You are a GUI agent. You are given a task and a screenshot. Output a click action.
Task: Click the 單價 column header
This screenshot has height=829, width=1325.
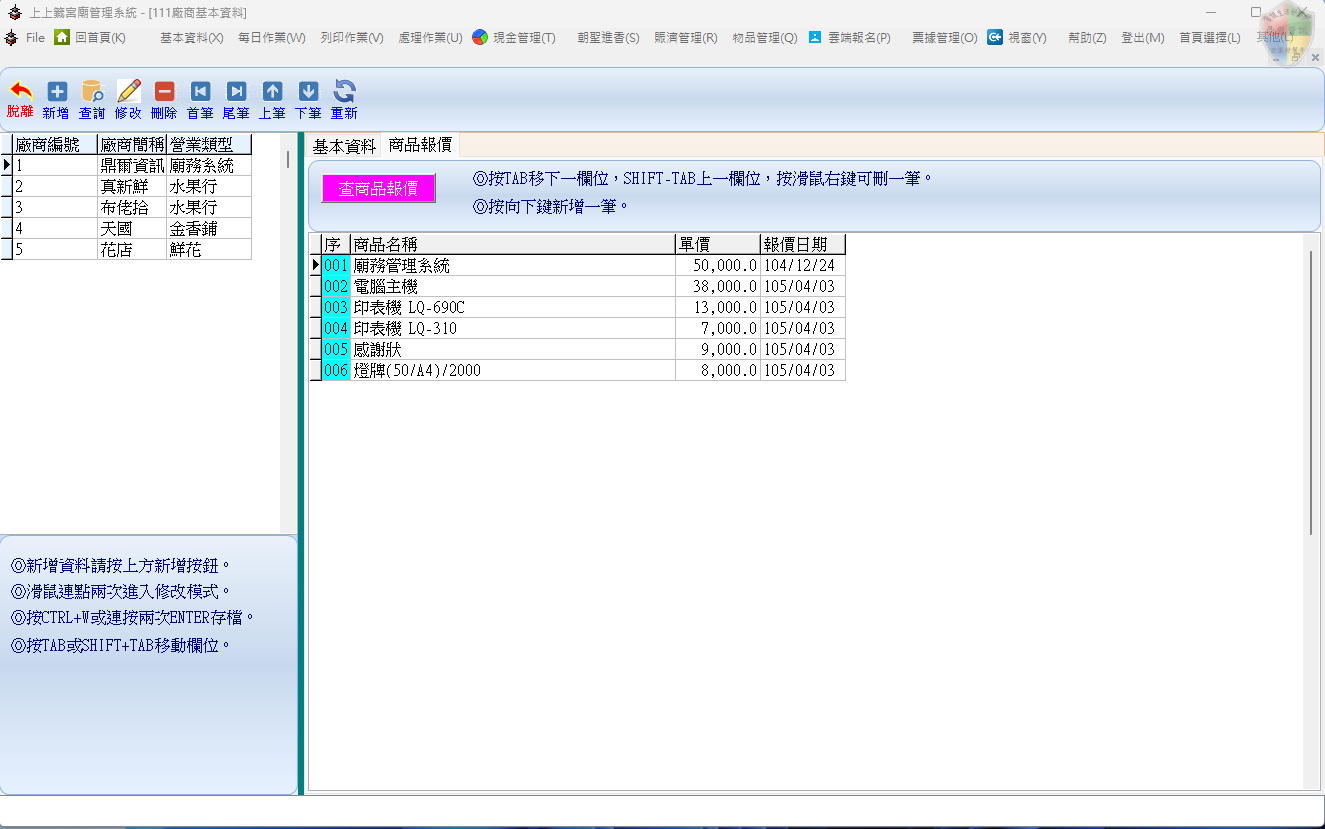point(717,244)
